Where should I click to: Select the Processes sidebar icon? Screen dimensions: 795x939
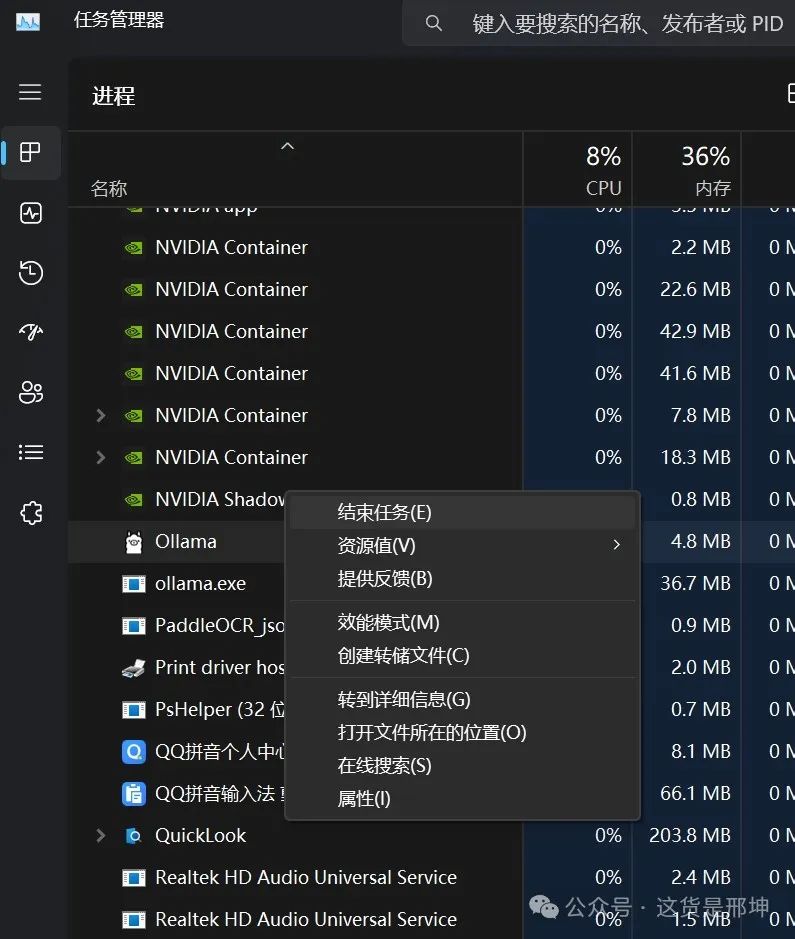(x=30, y=152)
